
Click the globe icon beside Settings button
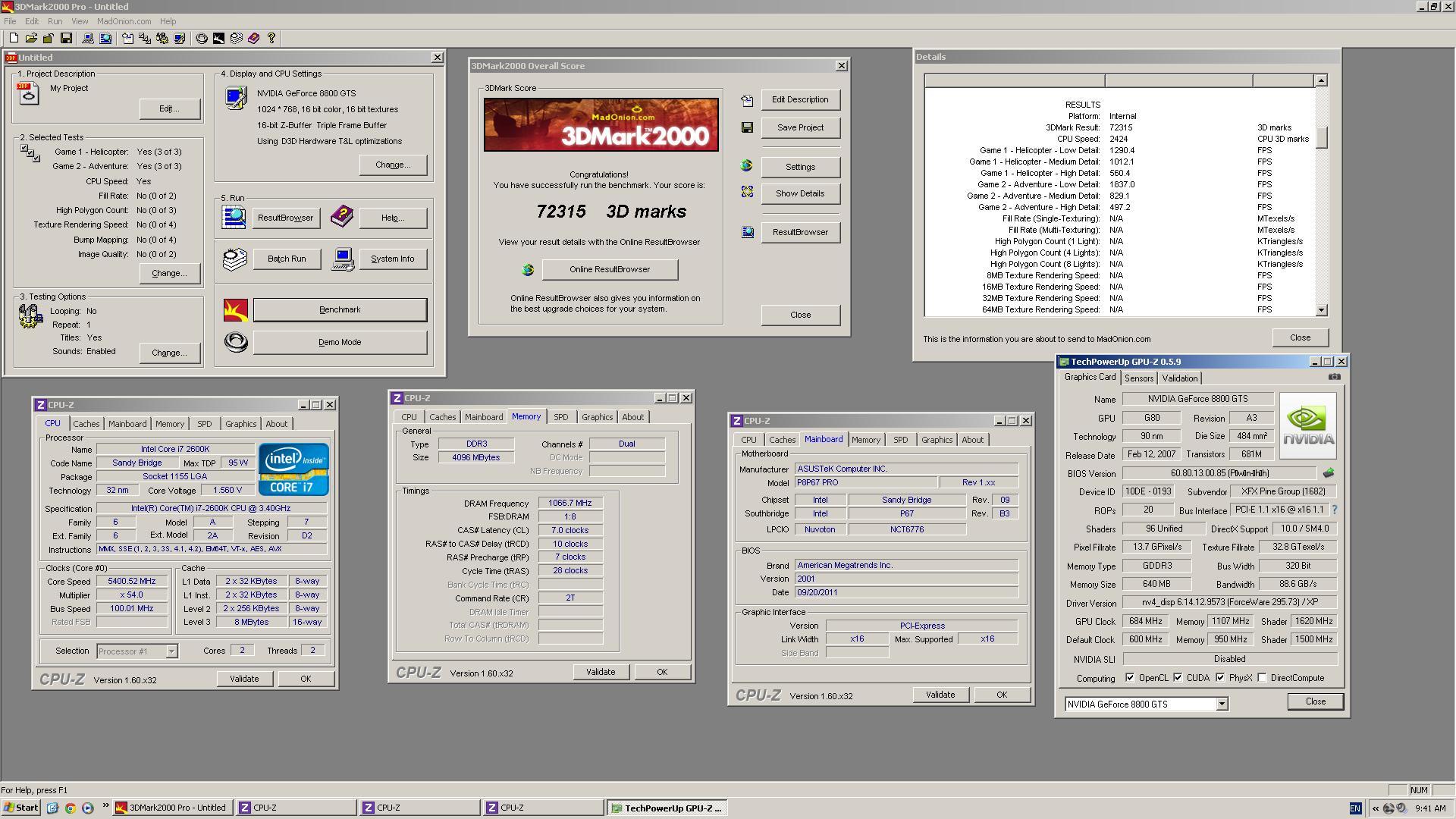tap(747, 165)
